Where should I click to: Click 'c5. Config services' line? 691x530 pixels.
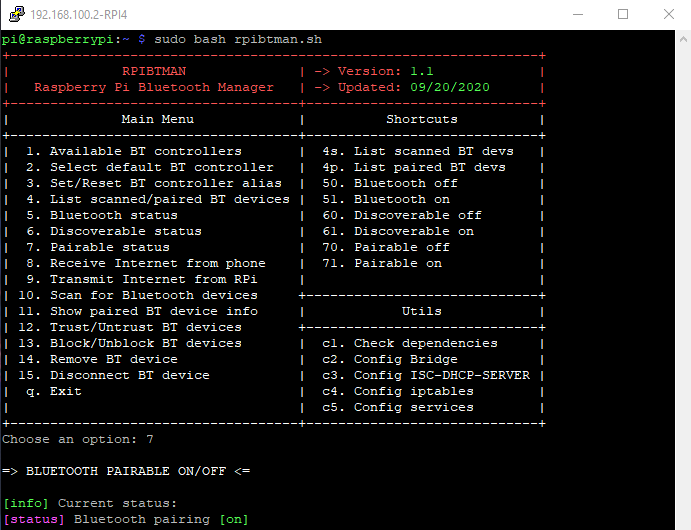click(398, 408)
